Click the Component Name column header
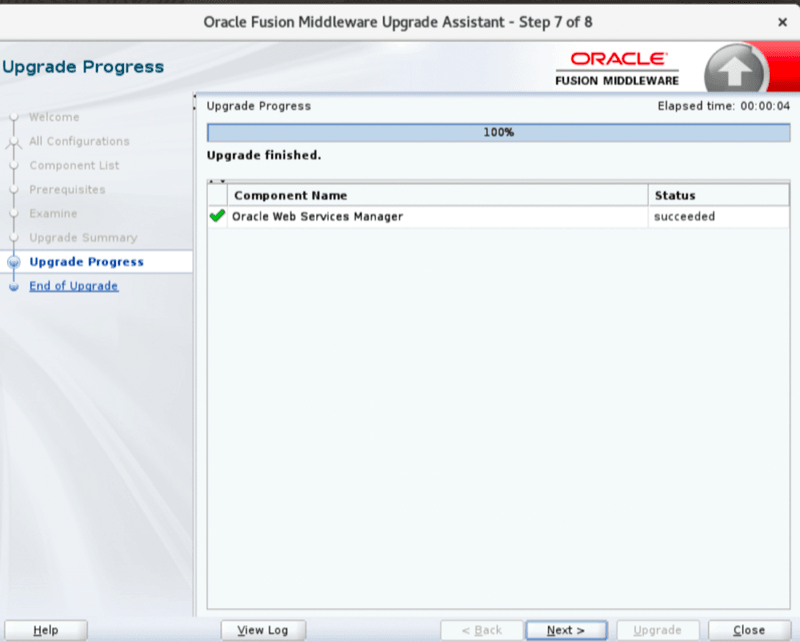This screenshot has width=800, height=642. pyautogui.click(x=438, y=195)
